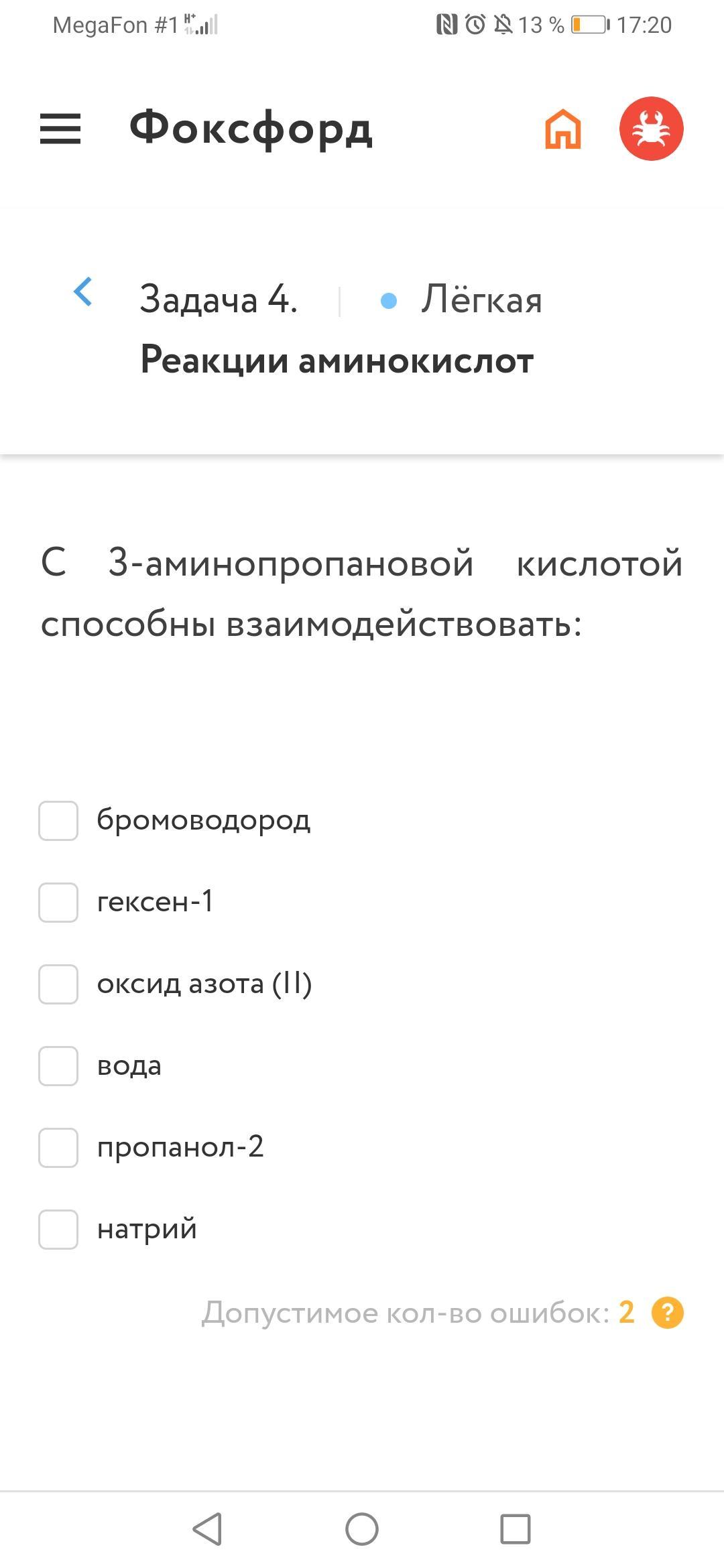724x1568 pixels.
Task: Open the crab profile avatar
Action: tap(651, 129)
